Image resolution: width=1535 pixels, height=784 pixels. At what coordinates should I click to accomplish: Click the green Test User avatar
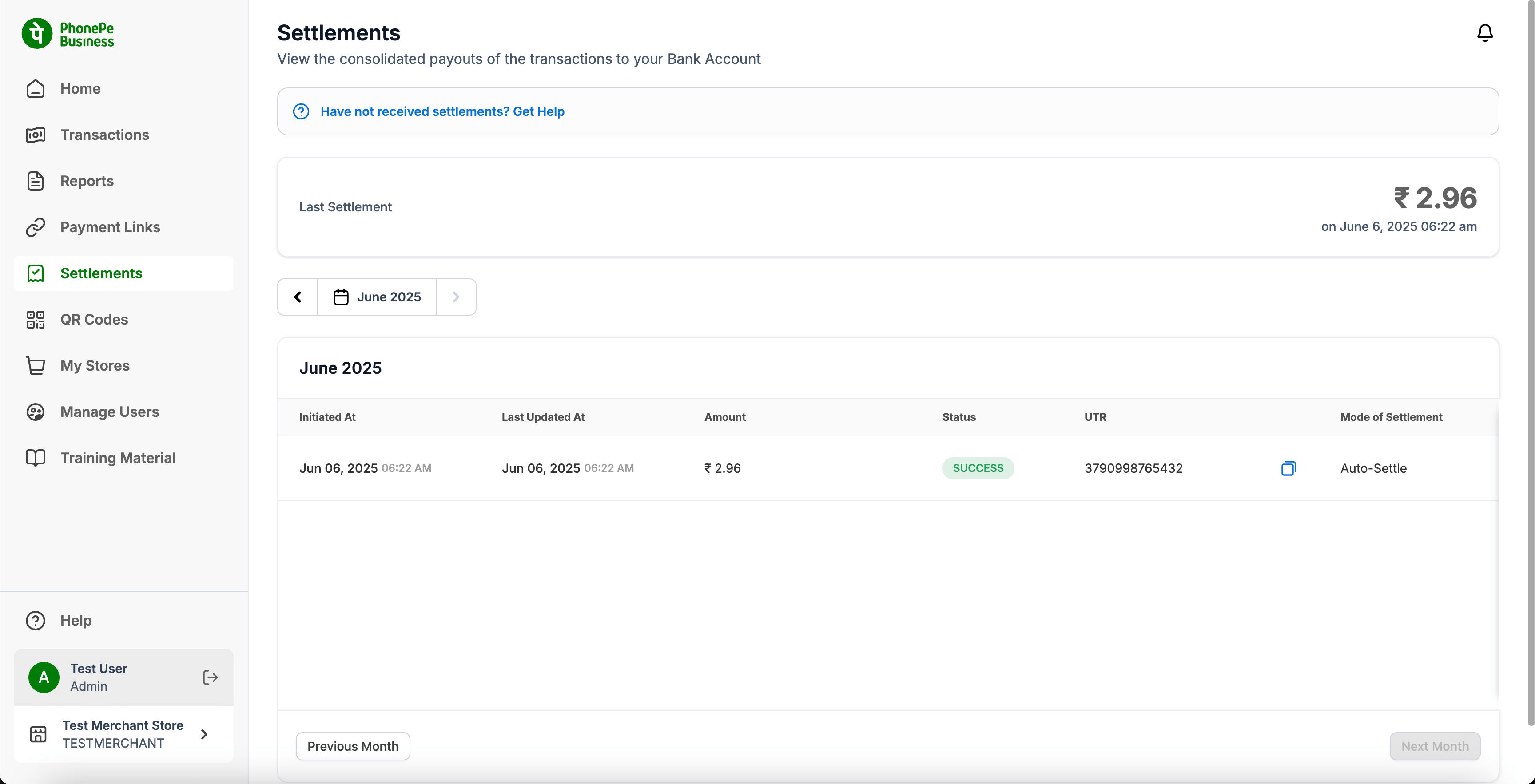point(43,677)
